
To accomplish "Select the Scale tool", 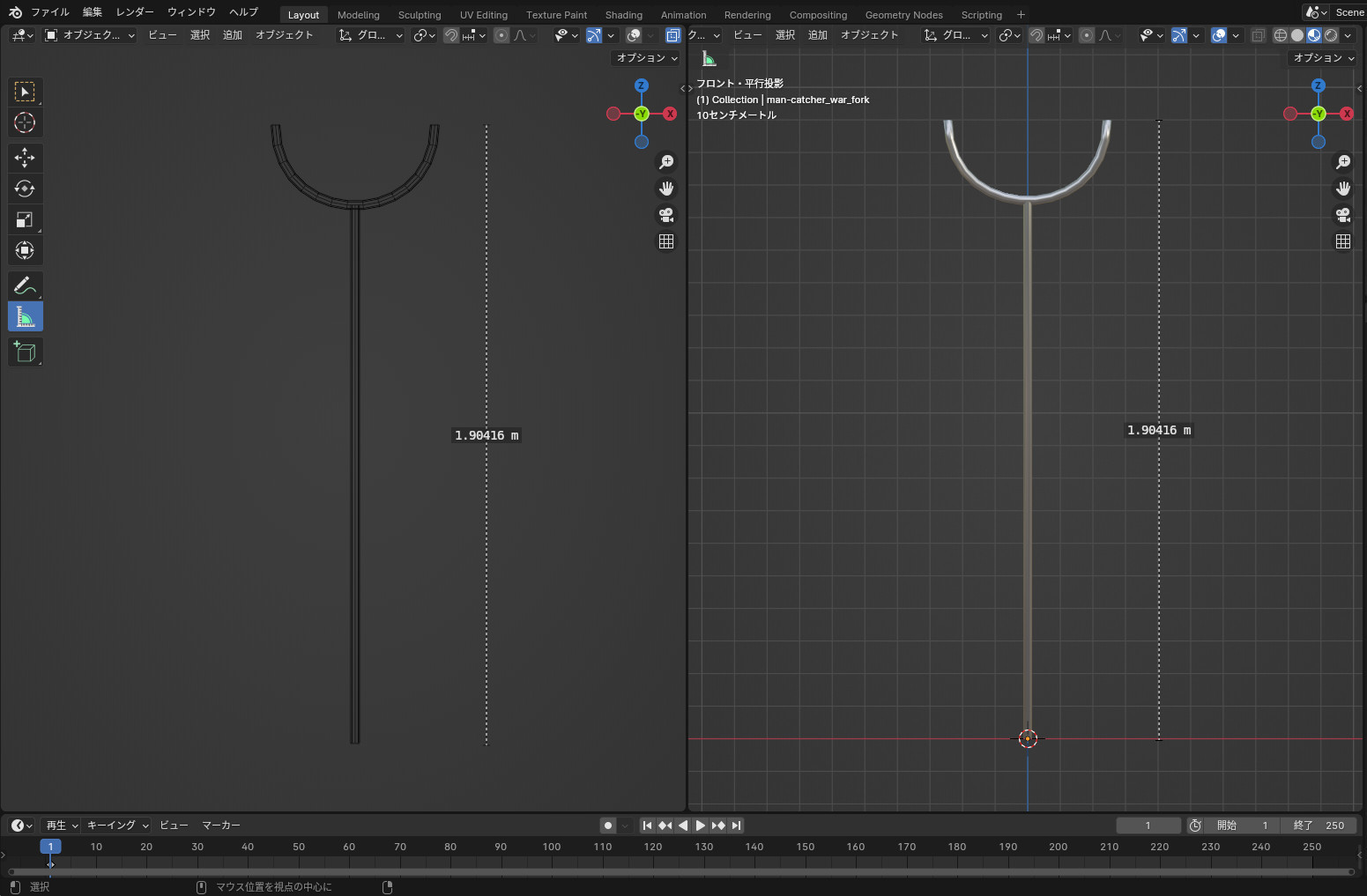I will pyautogui.click(x=25, y=219).
